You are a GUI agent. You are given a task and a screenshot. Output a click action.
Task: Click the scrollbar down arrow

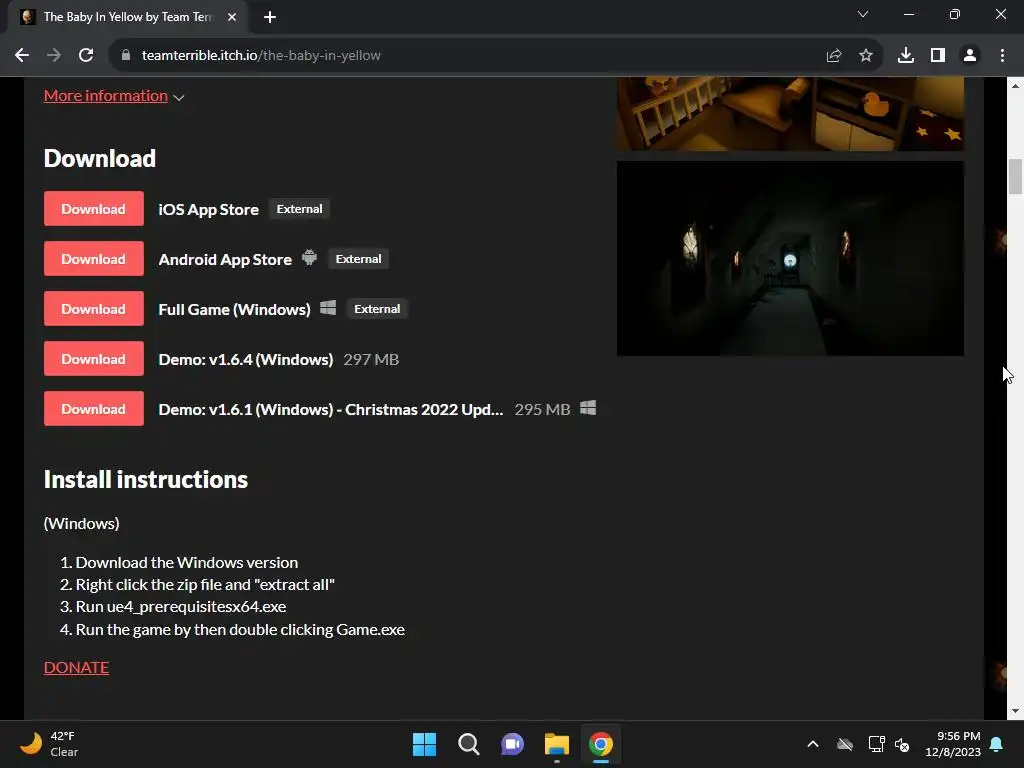click(1015, 711)
